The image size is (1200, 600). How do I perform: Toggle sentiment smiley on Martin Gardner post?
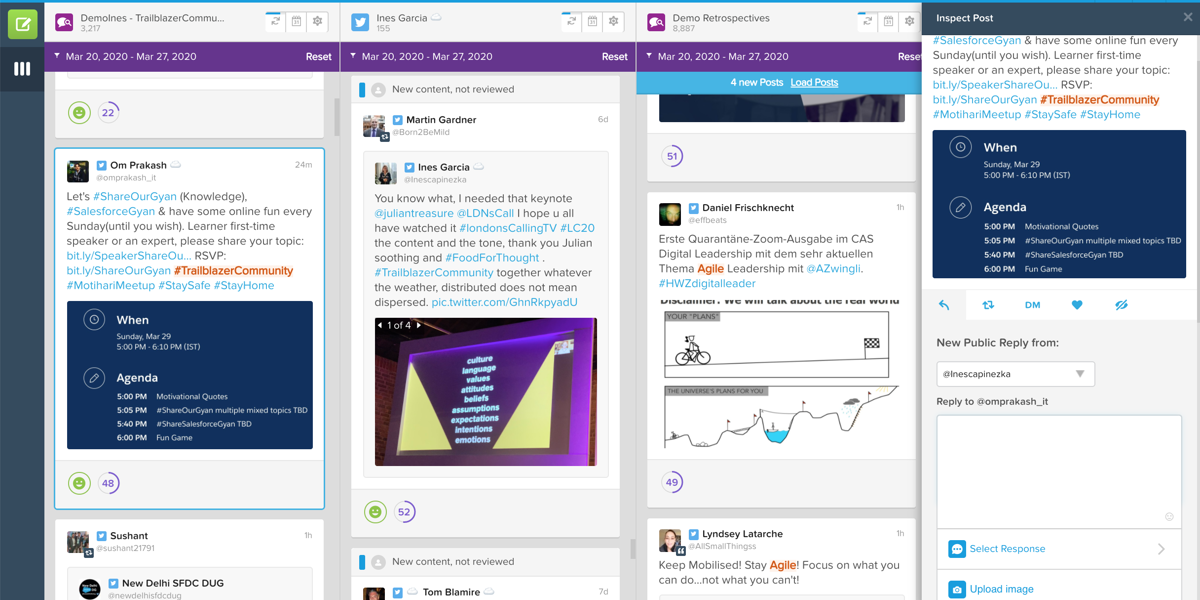tap(375, 512)
